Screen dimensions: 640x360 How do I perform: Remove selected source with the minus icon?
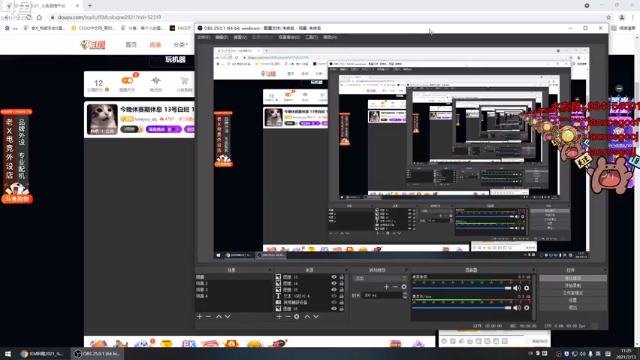[x=288, y=316]
